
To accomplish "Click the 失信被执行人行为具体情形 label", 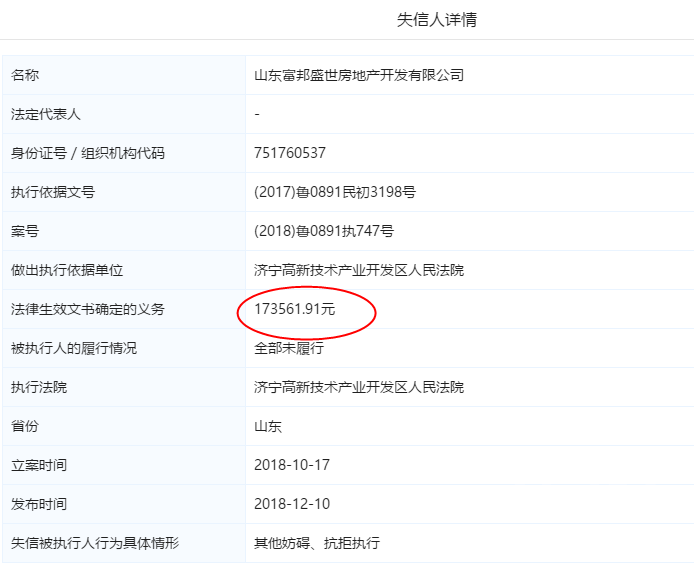I will (94, 543).
